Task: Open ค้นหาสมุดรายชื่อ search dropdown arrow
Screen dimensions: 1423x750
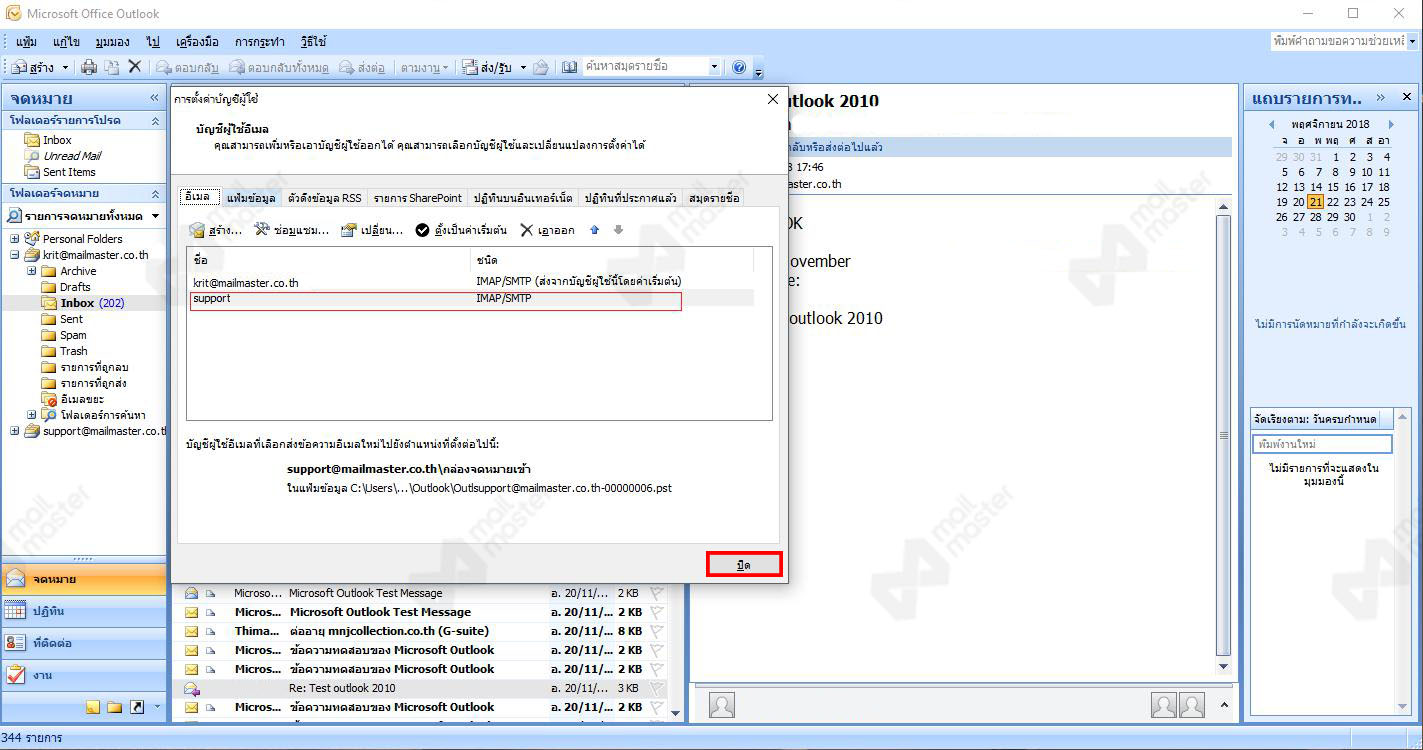Action: tap(714, 67)
